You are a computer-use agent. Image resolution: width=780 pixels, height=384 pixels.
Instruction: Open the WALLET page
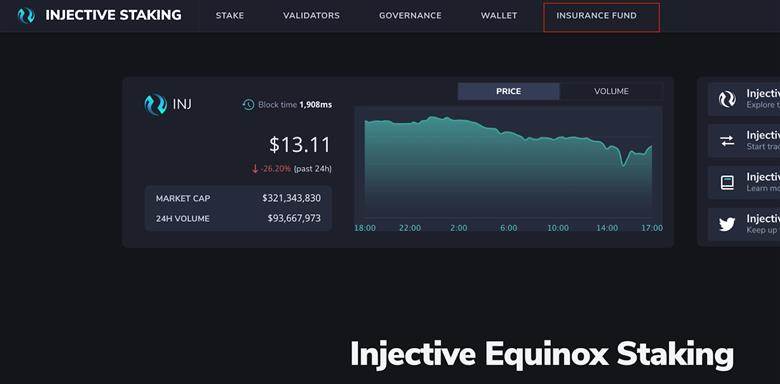pyautogui.click(x=499, y=15)
